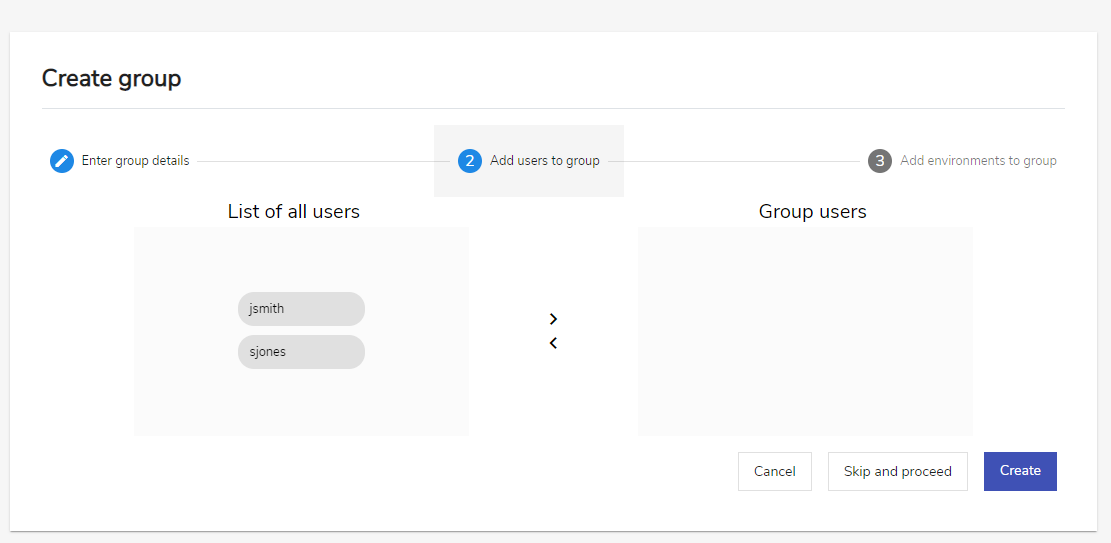Select the jsmith user chip
The image size is (1111, 543).
click(x=301, y=309)
